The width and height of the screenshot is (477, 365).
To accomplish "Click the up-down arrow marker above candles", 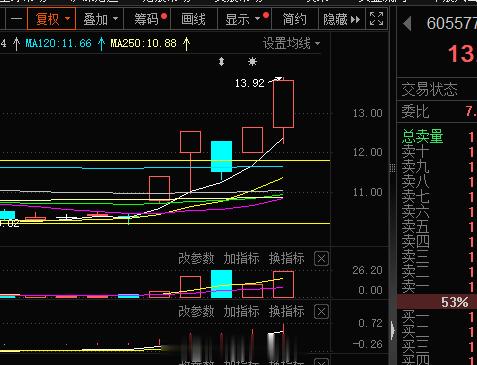I will [221, 62].
